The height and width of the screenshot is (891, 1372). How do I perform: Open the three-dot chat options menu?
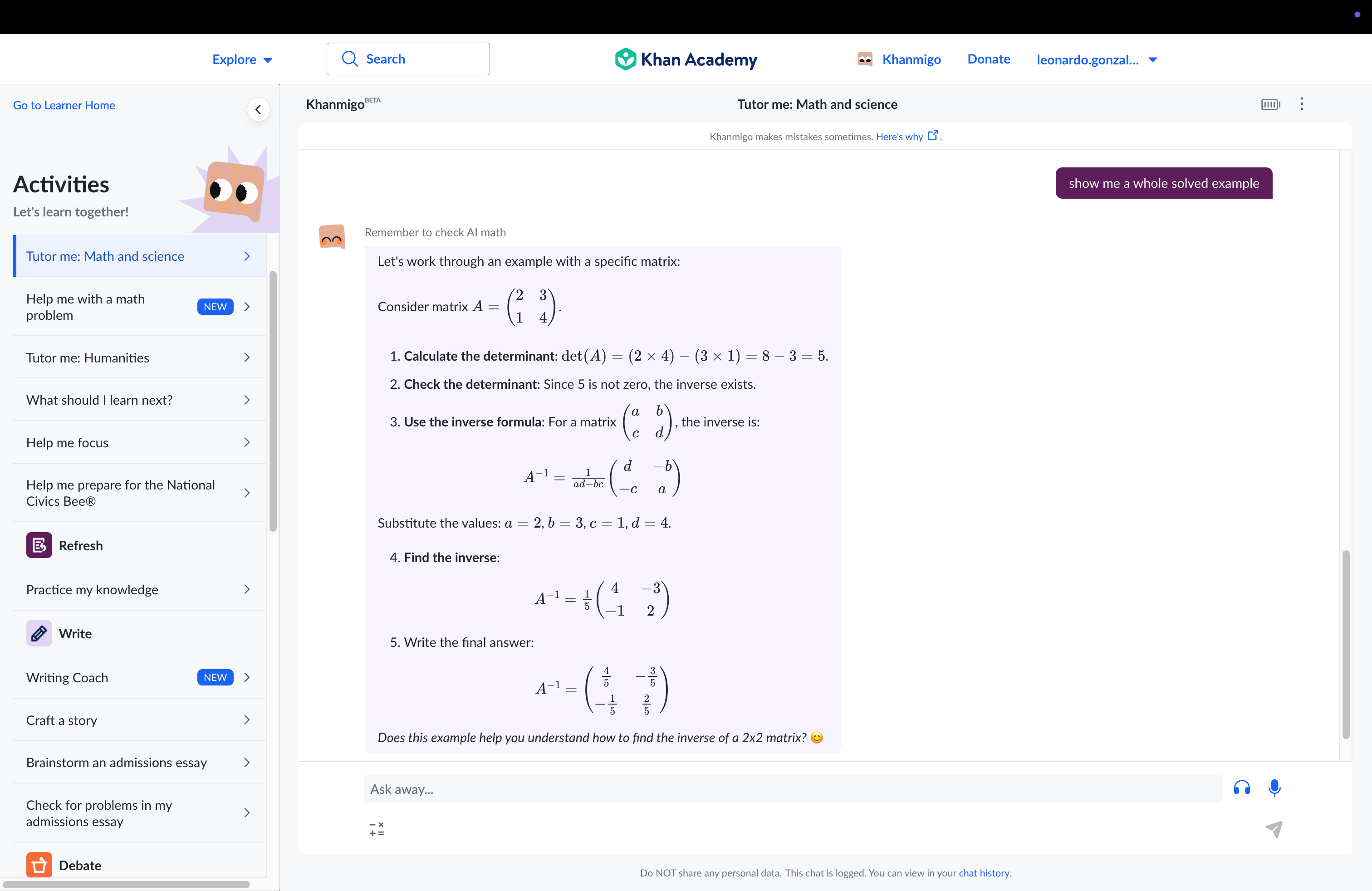[1301, 104]
